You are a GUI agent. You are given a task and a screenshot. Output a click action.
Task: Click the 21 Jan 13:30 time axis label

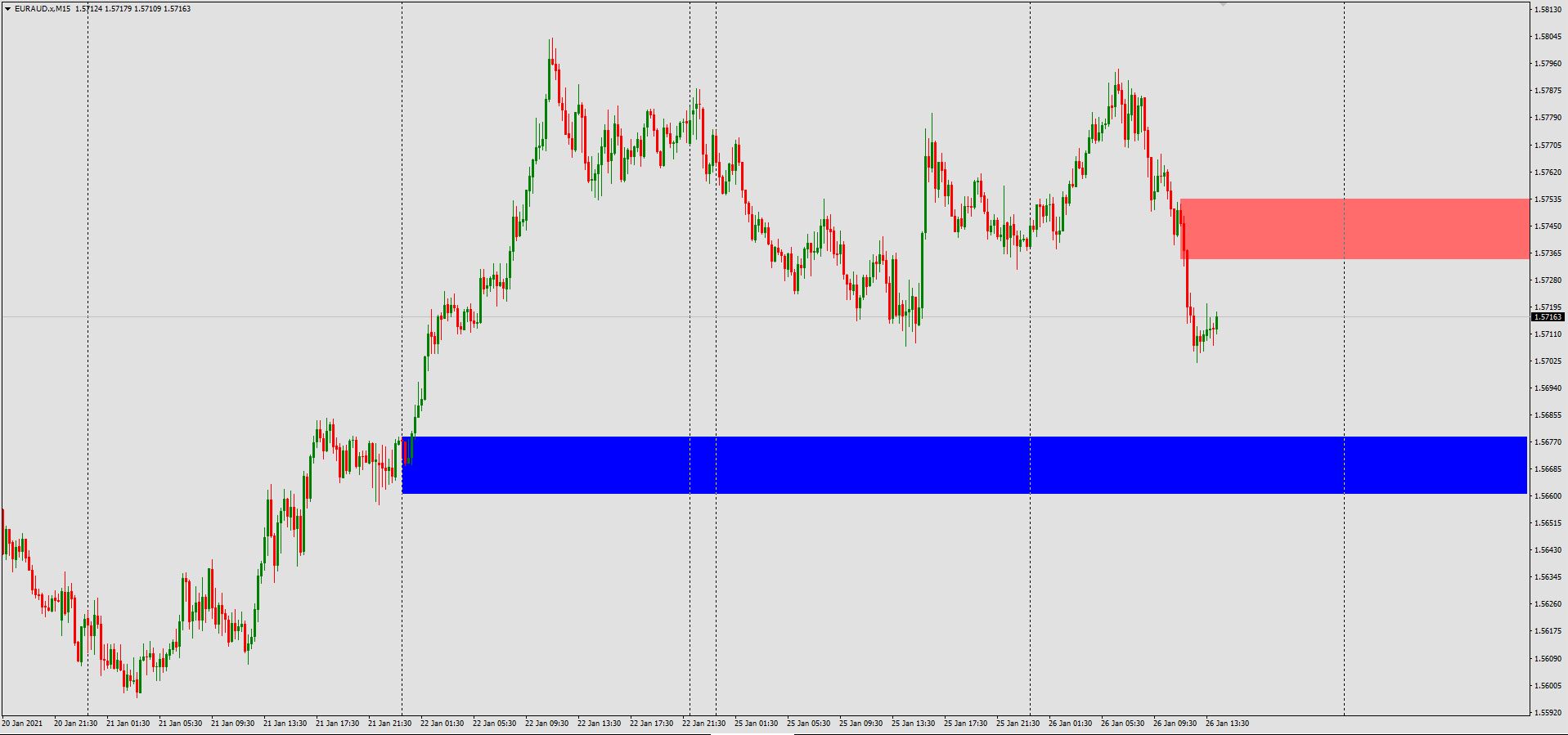[x=285, y=724]
